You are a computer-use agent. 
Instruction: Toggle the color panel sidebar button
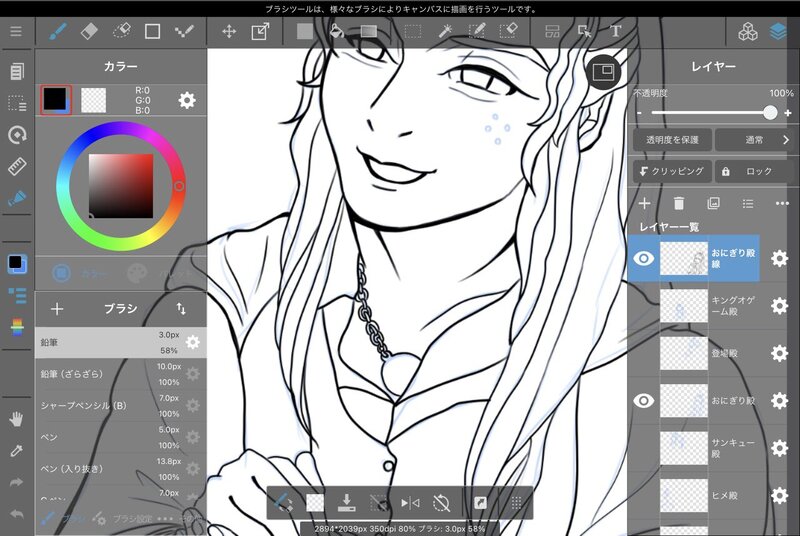(17, 264)
